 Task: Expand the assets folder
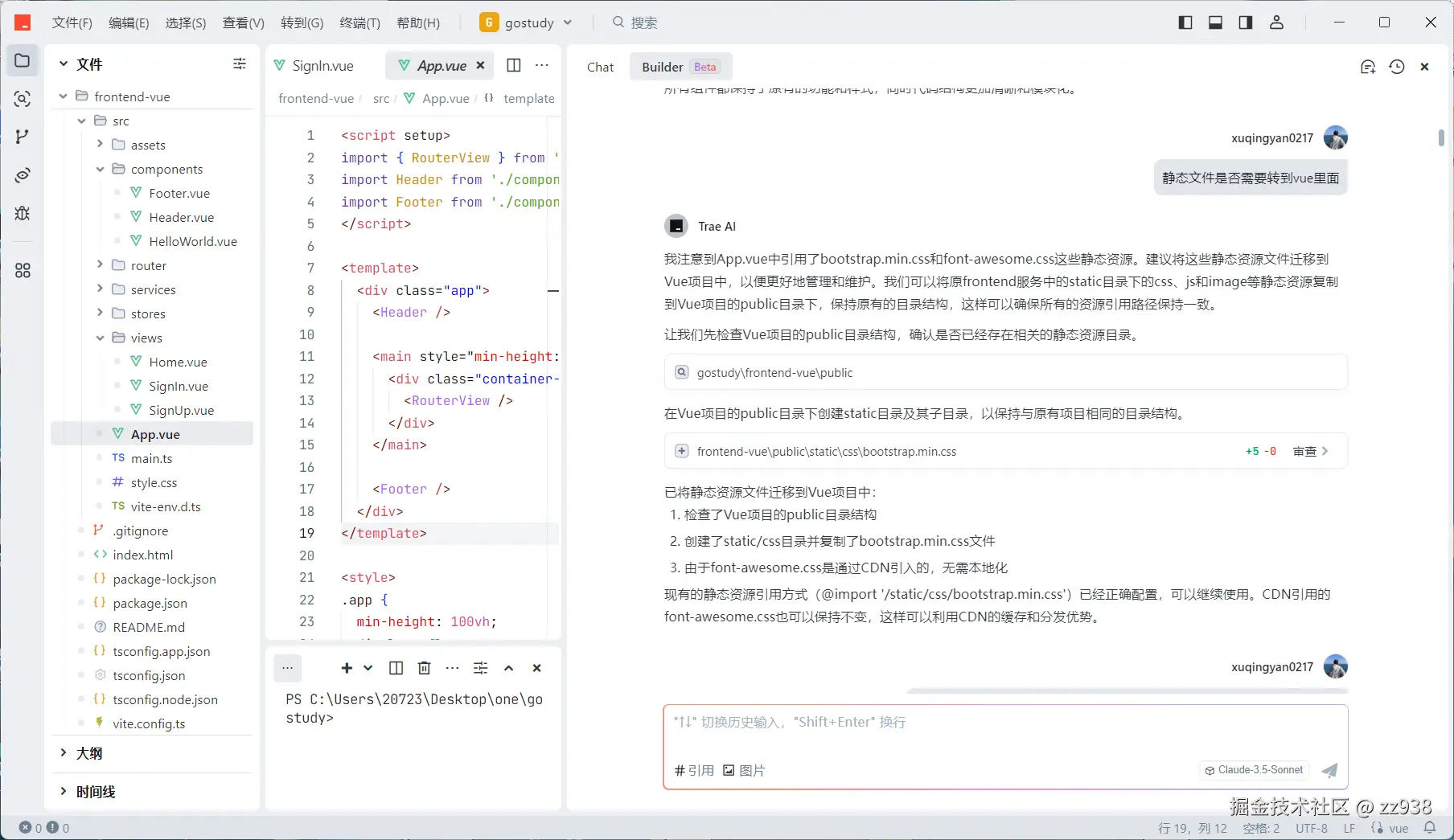coord(100,145)
